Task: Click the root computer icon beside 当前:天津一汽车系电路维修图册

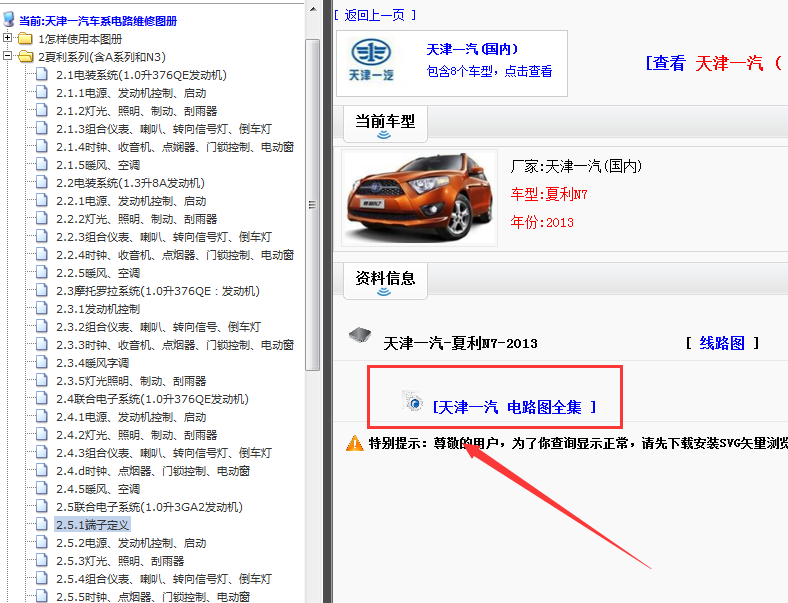Action: (x=9, y=20)
